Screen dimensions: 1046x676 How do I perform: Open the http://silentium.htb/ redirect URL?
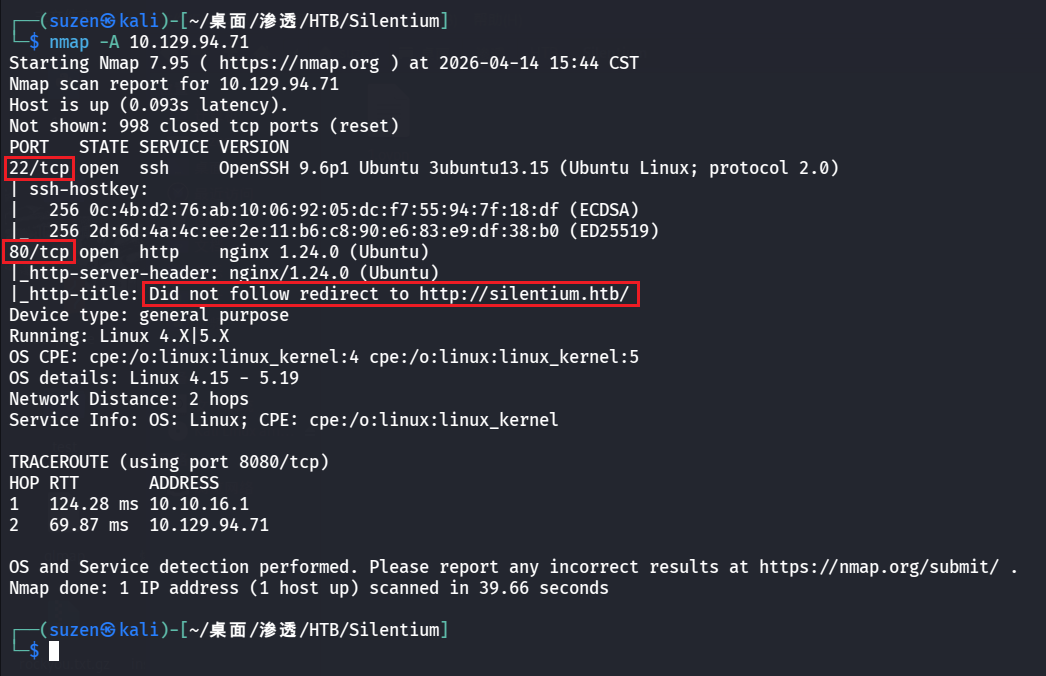click(524, 294)
